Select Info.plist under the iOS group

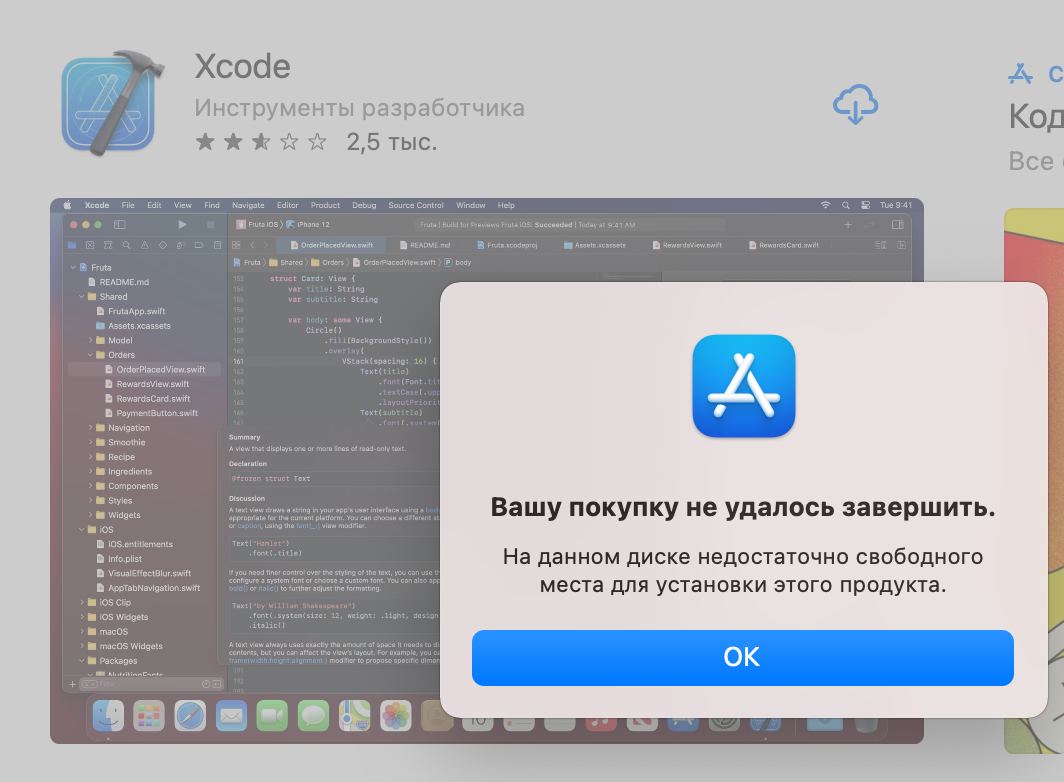(125, 559)
